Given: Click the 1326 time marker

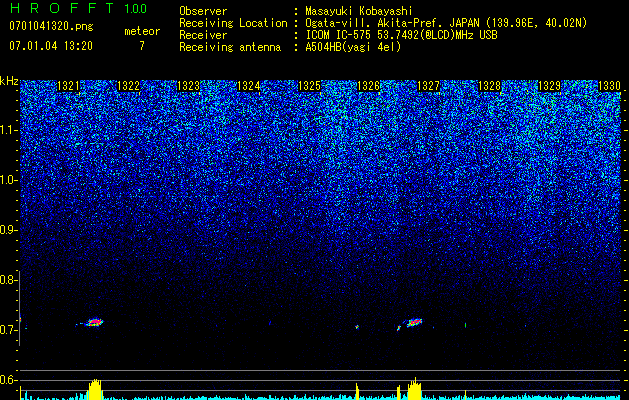Looking at the screenshot, I should tap(369, 86).
